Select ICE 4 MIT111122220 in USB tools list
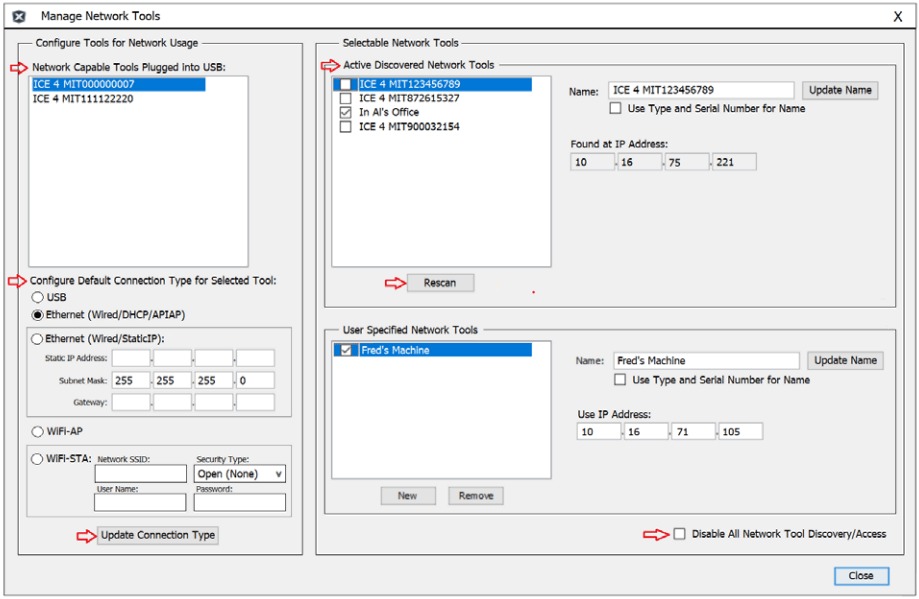The height and width of the screenshot is (599, 919). tap(83, 98)
